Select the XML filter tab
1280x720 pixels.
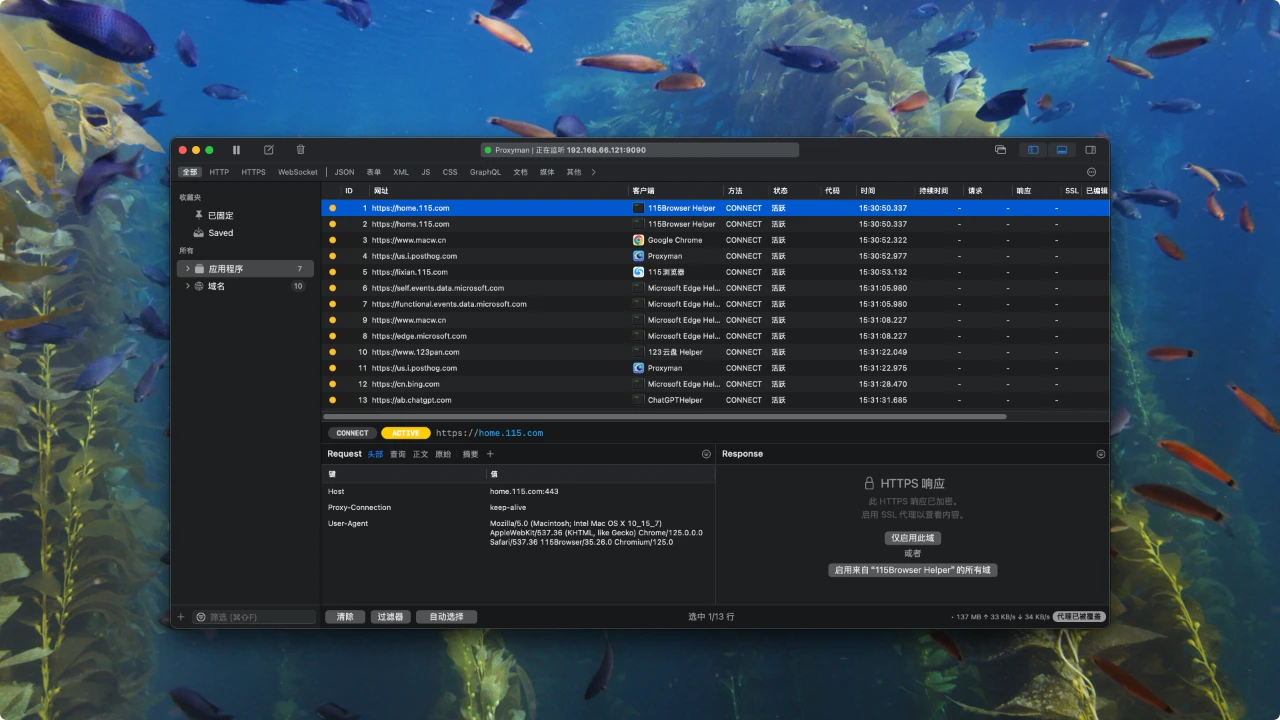pos(401,172)
